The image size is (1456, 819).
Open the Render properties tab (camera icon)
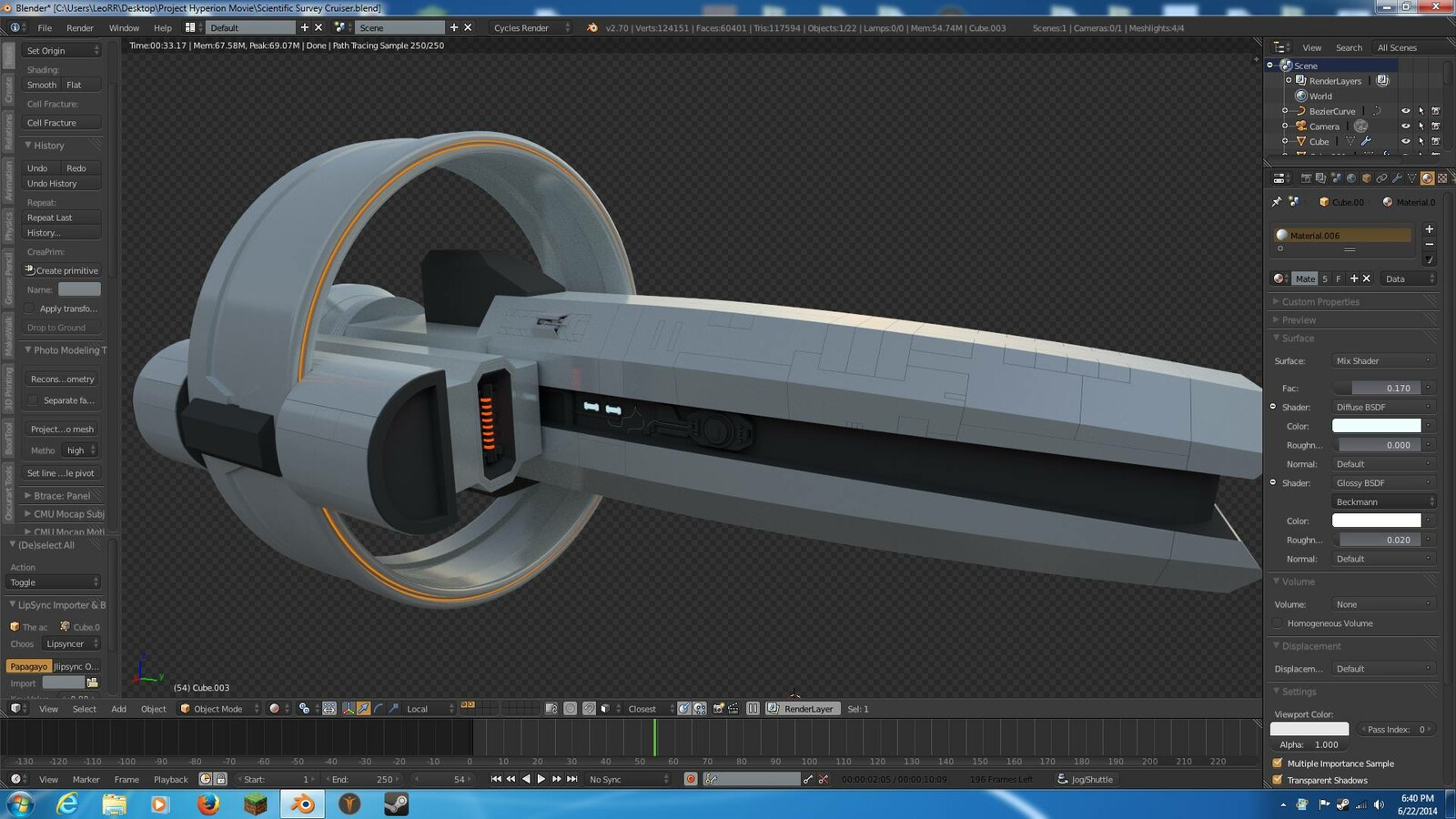(x=1307, y=178)
